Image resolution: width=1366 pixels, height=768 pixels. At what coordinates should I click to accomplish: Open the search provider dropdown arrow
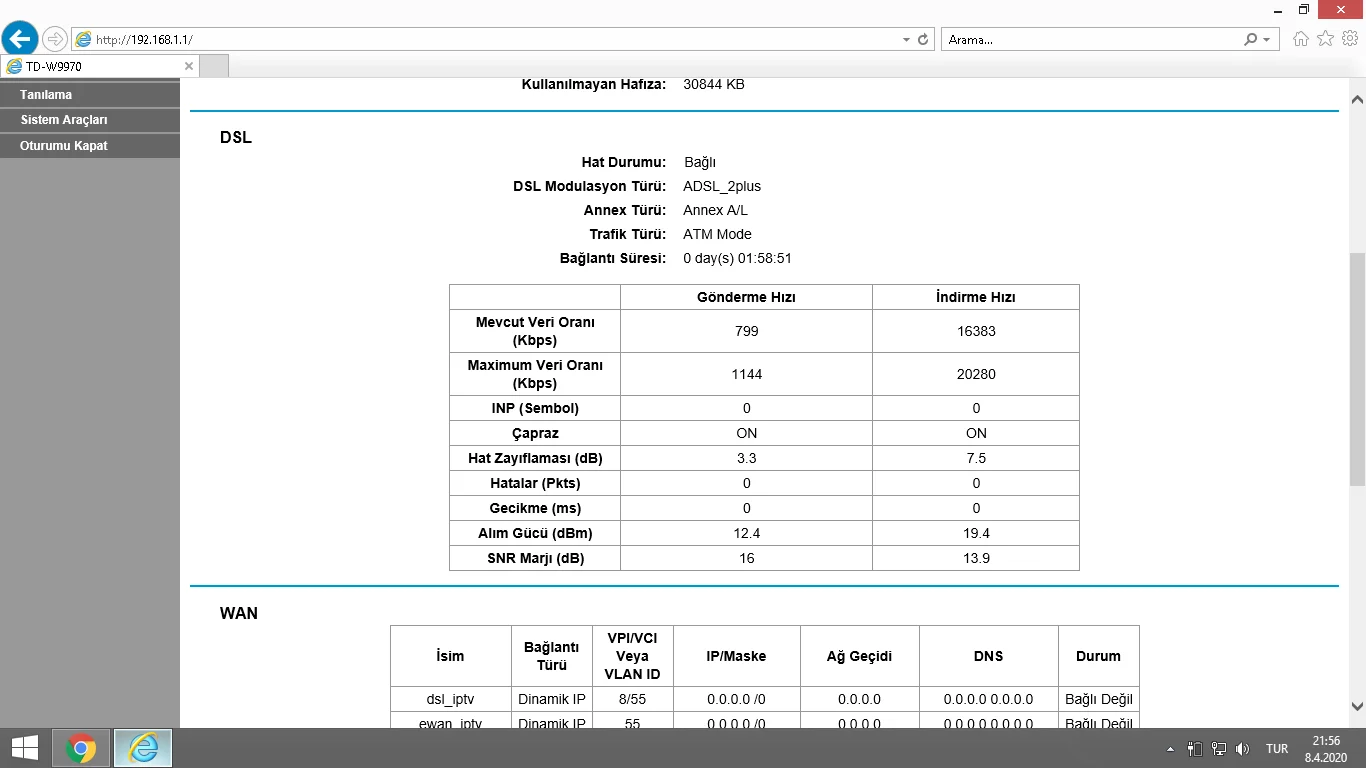point(1267,40)
